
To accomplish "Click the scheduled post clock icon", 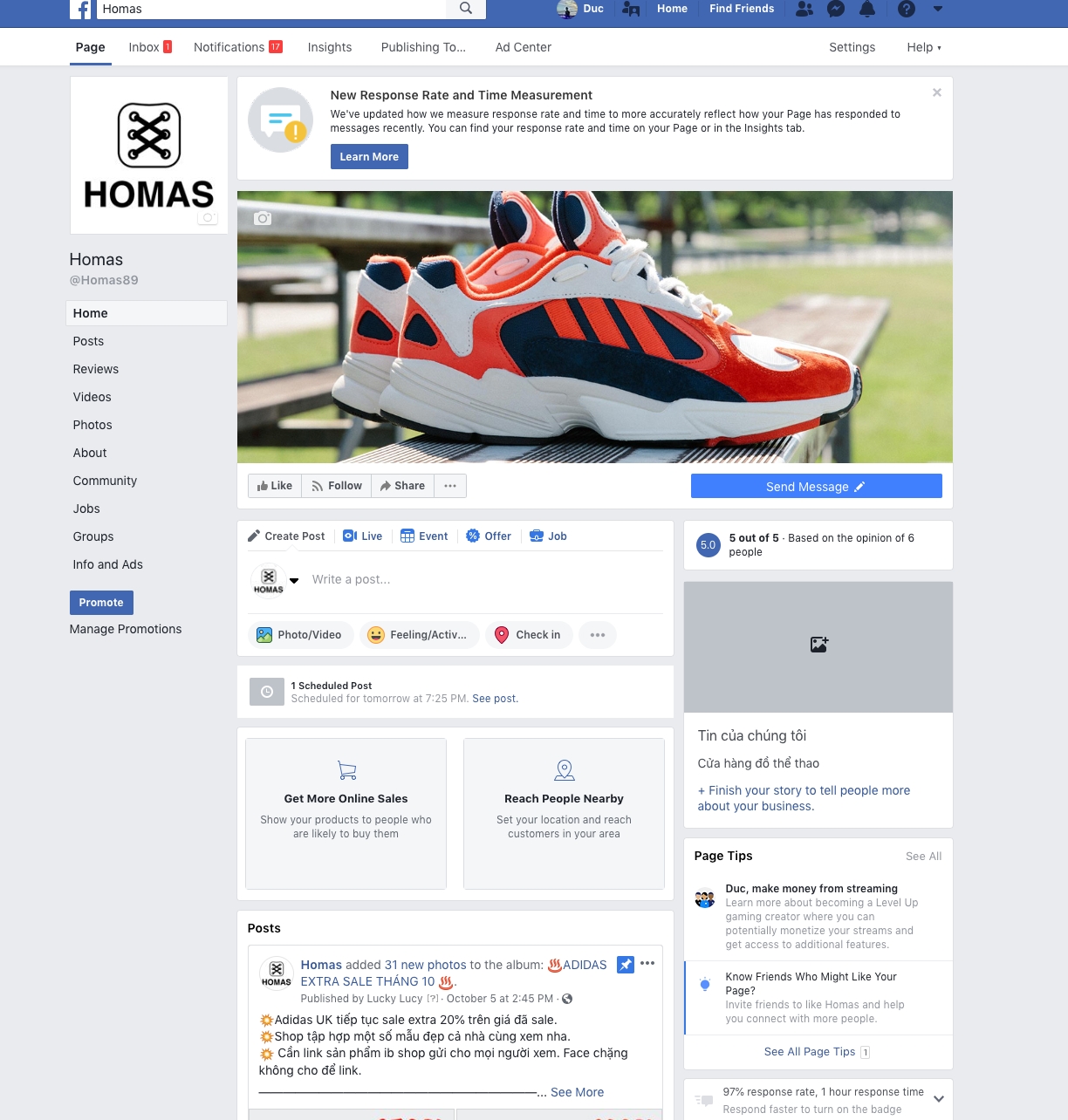I will click(x=267, y=692).
